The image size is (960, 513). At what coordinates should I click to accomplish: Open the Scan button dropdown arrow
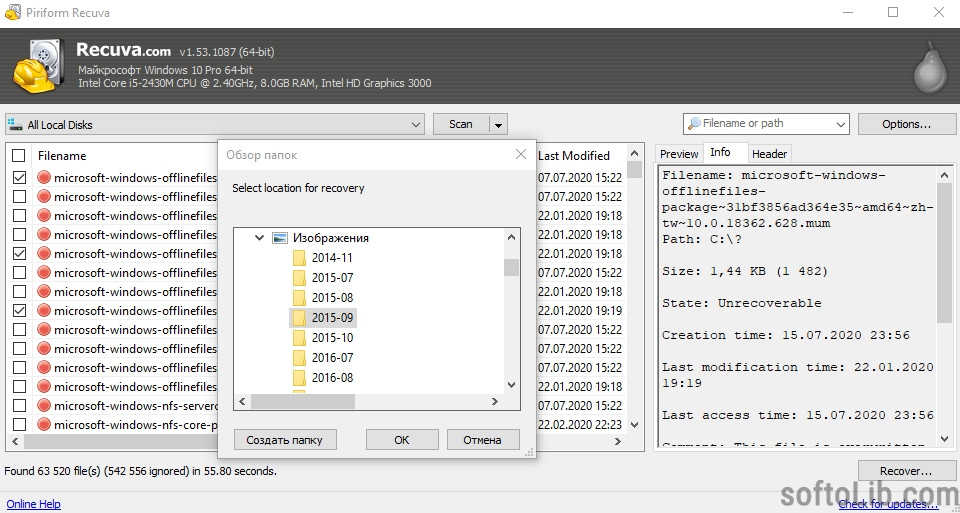[498, 125]
